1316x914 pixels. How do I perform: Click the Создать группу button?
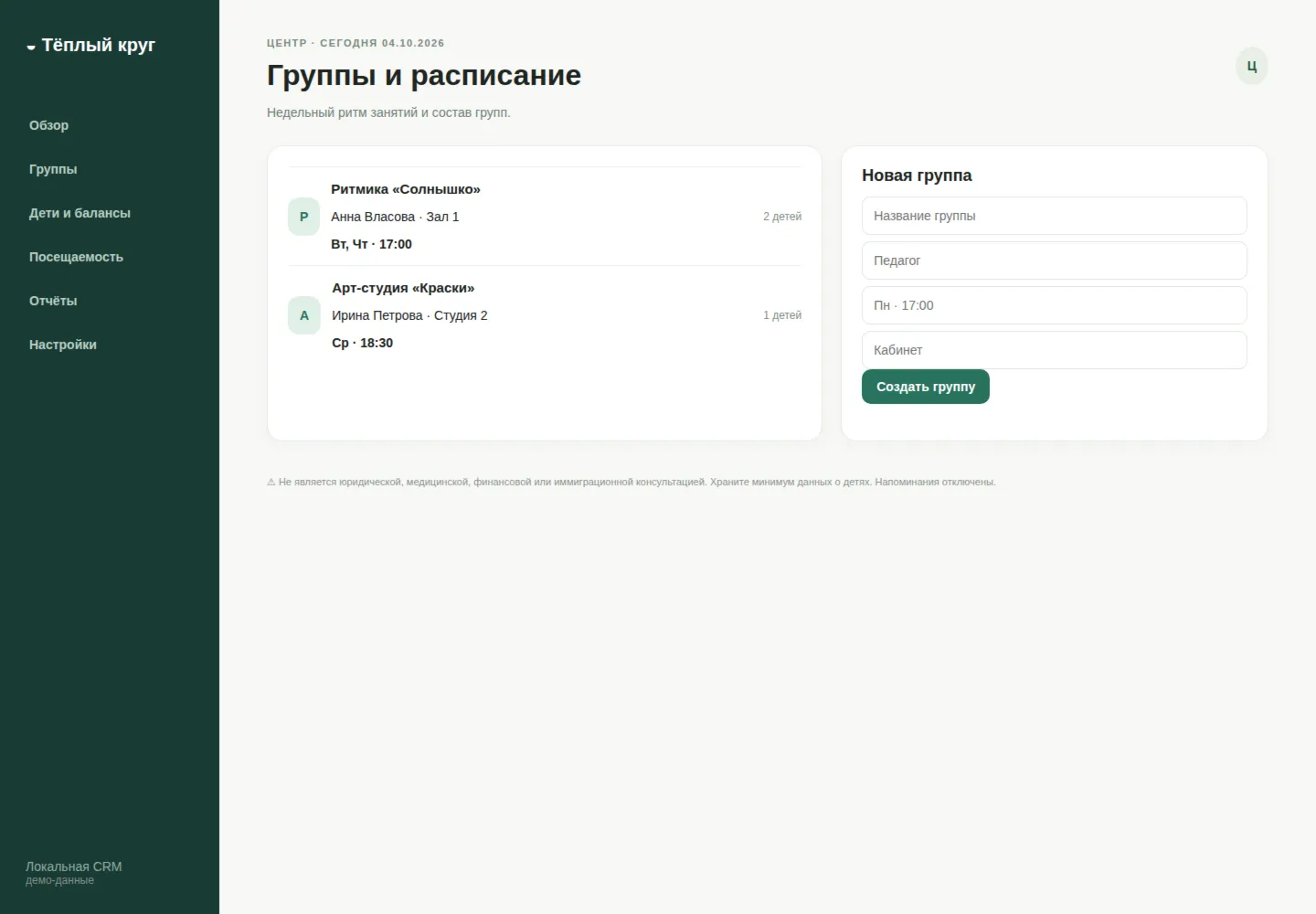tap(925, 387)
